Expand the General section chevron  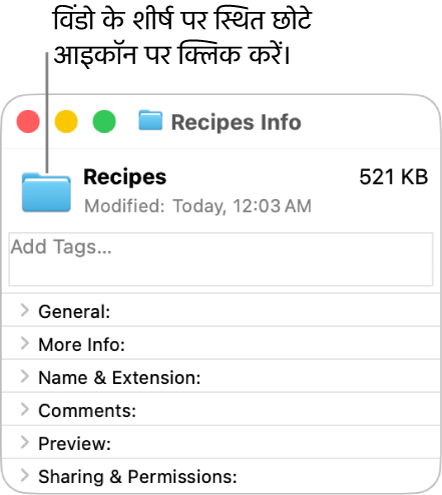25,310
